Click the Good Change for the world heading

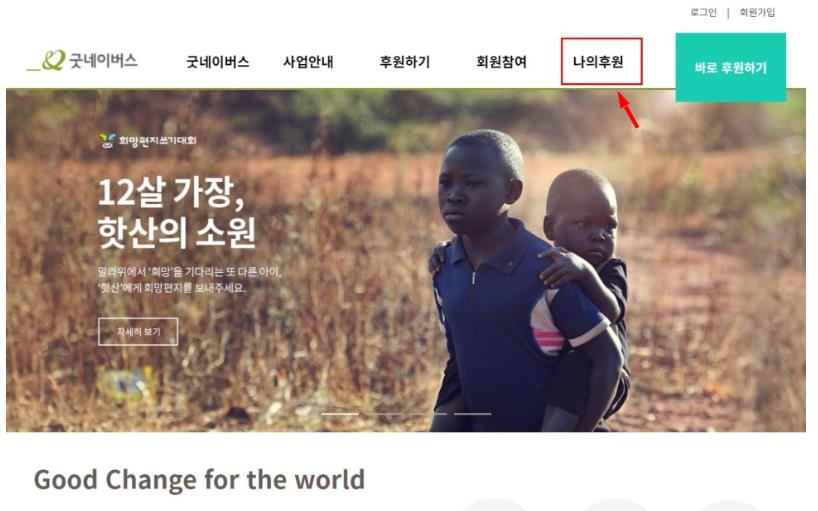[199, 480]
